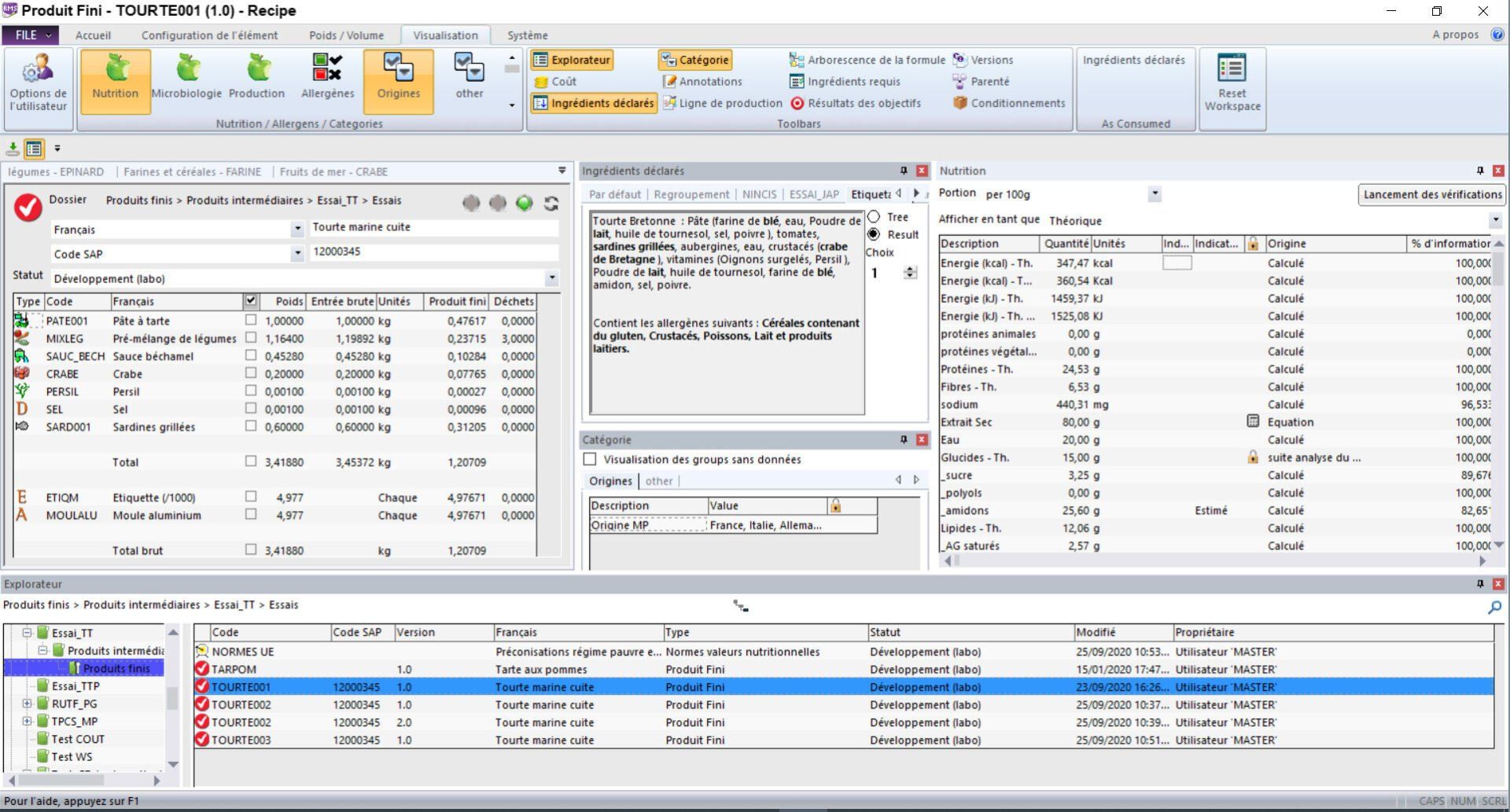
Task: Click the search magnifier in the Explorateur panel
Action: coord(1493,607)
